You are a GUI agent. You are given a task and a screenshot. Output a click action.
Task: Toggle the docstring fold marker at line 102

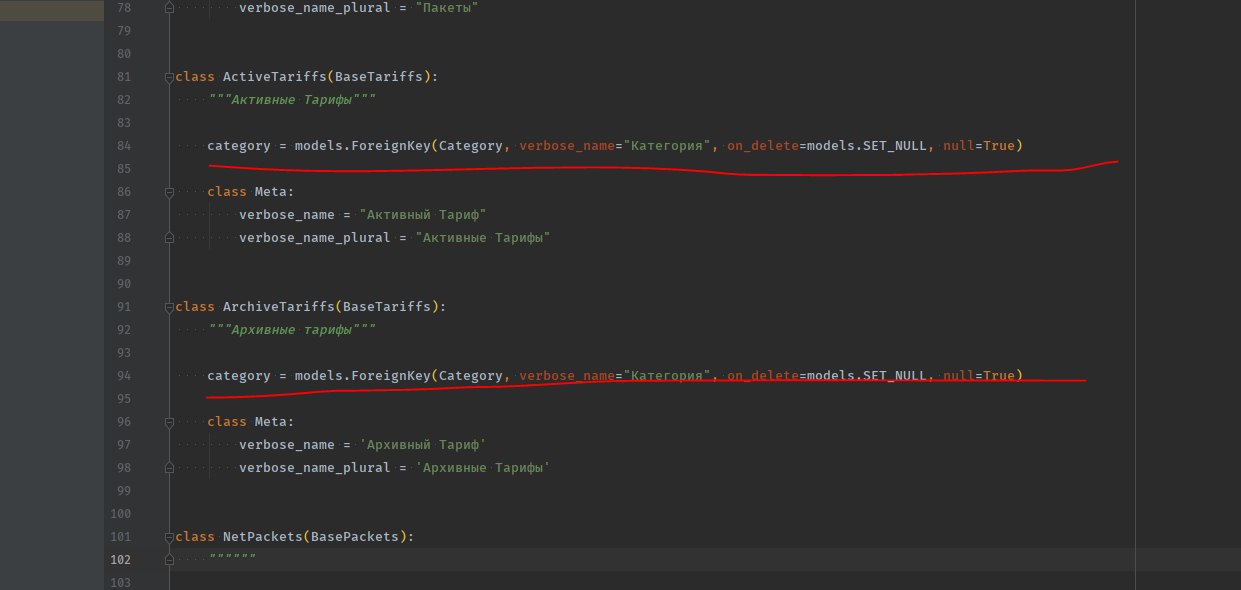coord(169,560)
